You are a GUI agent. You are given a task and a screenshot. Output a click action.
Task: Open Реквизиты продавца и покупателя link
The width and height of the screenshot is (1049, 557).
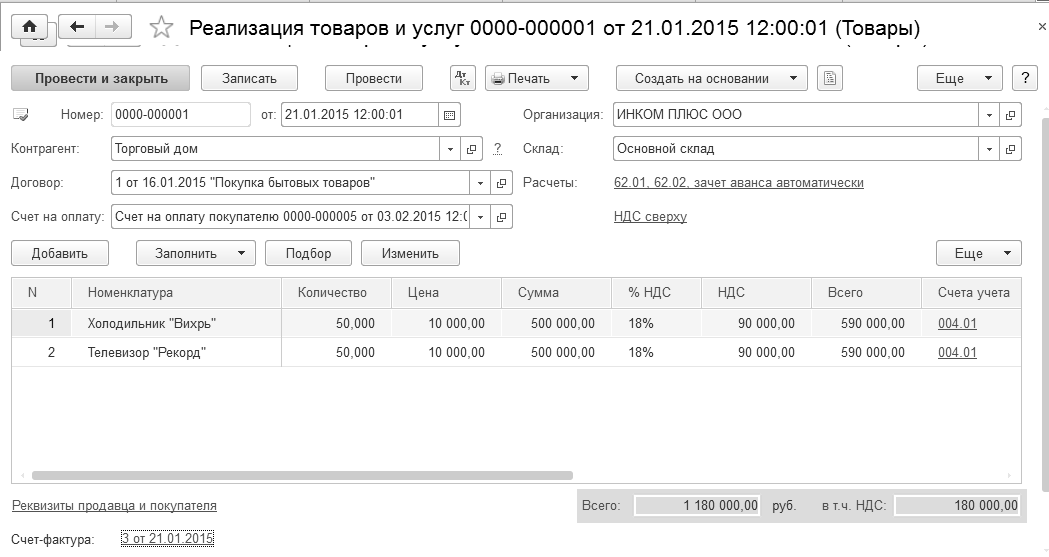[x=114, y=506]
